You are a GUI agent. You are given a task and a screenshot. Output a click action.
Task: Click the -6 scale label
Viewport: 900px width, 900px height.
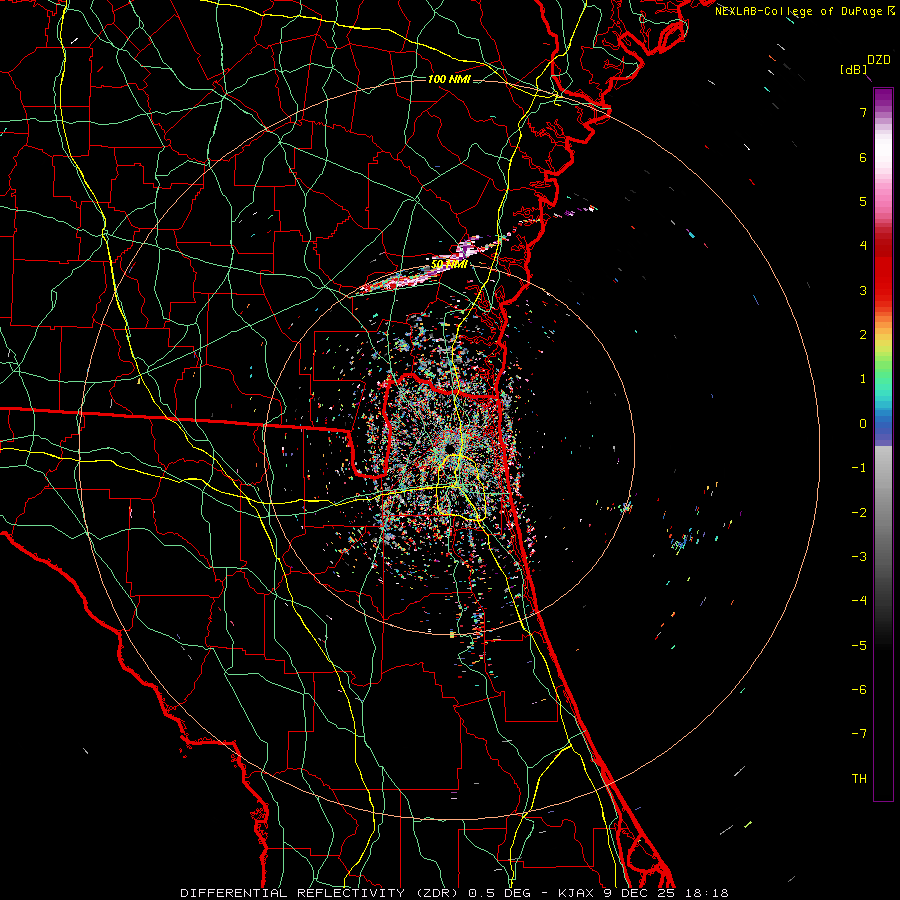click(x=859, y=690)
